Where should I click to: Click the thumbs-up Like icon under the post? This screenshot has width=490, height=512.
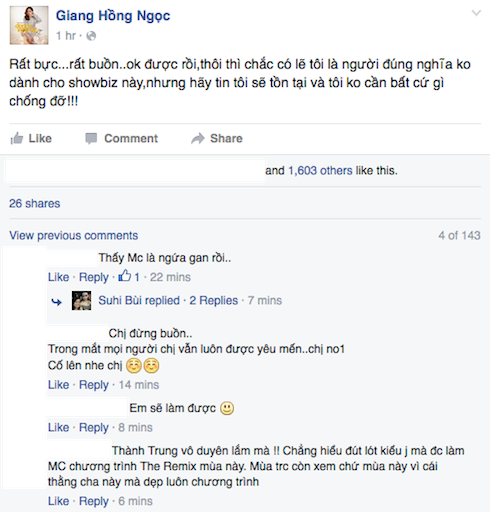tap(16, 138)
